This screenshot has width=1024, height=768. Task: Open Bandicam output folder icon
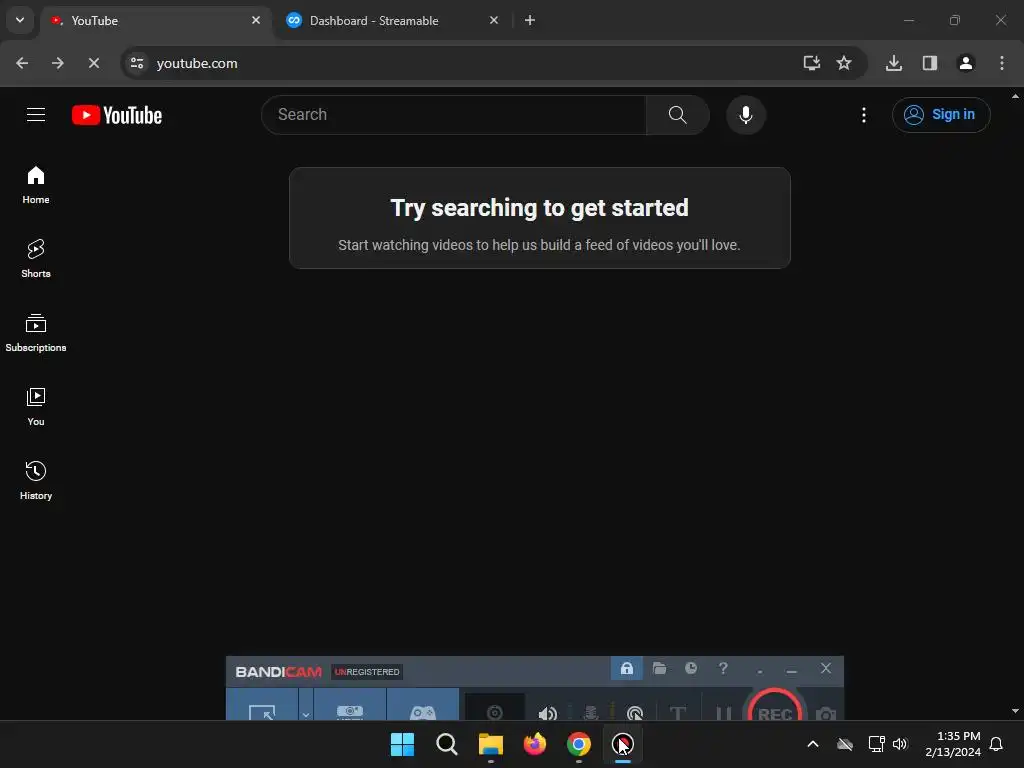point(659,668)
